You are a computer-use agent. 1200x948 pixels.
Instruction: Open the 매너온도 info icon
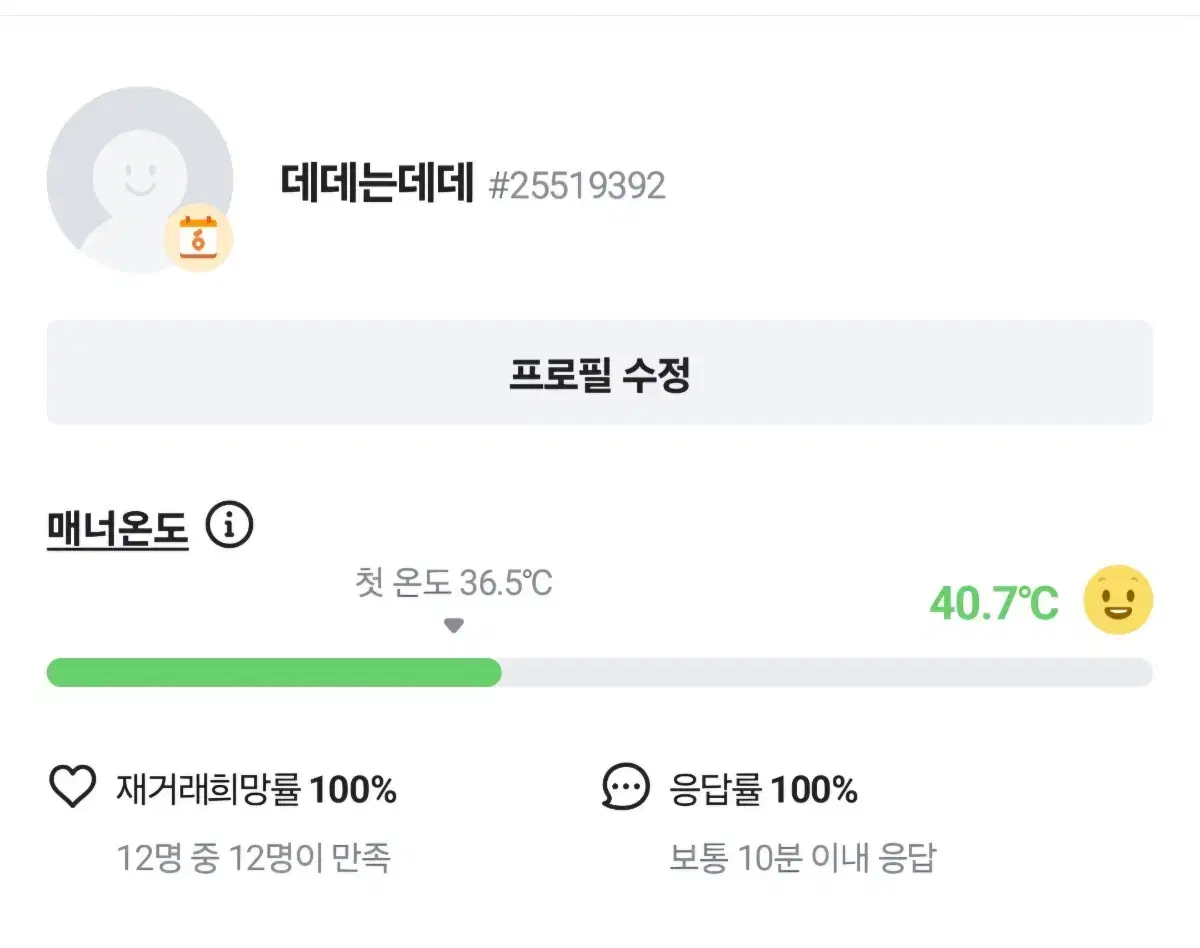tap(229, 526)
